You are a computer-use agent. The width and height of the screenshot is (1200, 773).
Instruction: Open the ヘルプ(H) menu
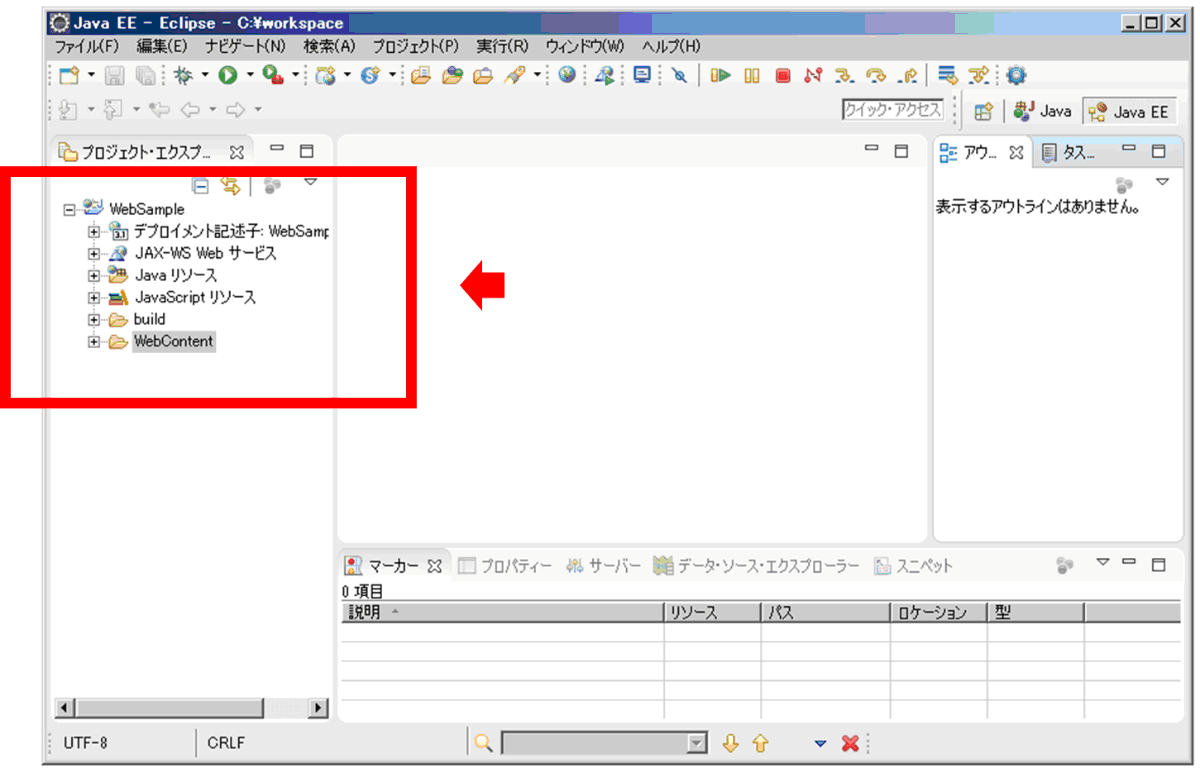[671, 47]
